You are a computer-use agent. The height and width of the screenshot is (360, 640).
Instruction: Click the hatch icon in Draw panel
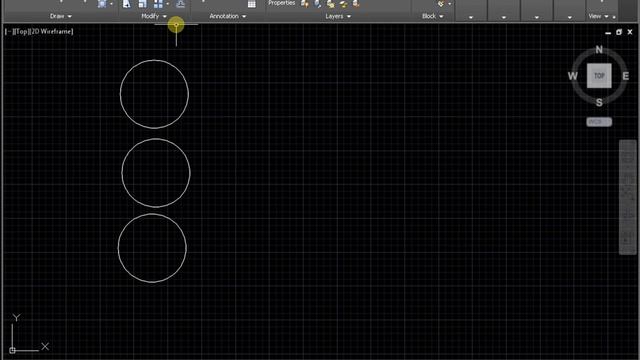(102, 4)
